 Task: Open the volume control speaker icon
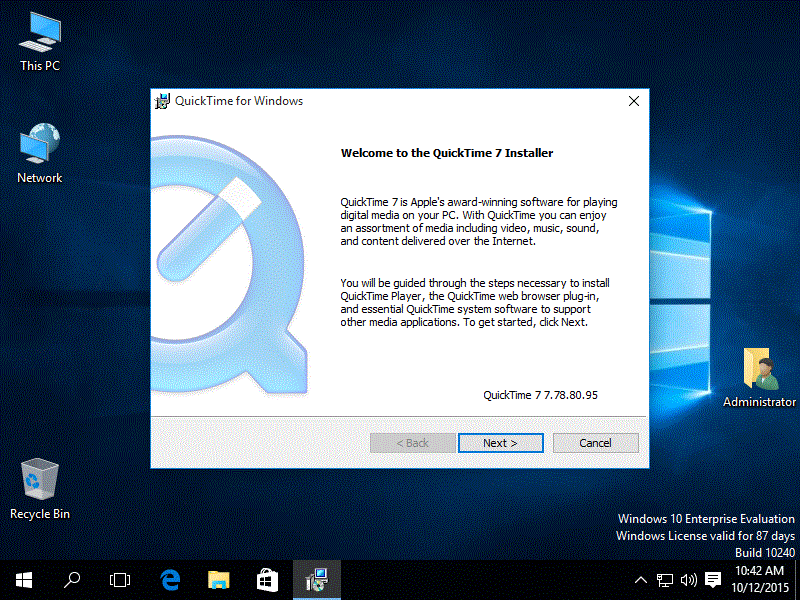coord(688,580)
